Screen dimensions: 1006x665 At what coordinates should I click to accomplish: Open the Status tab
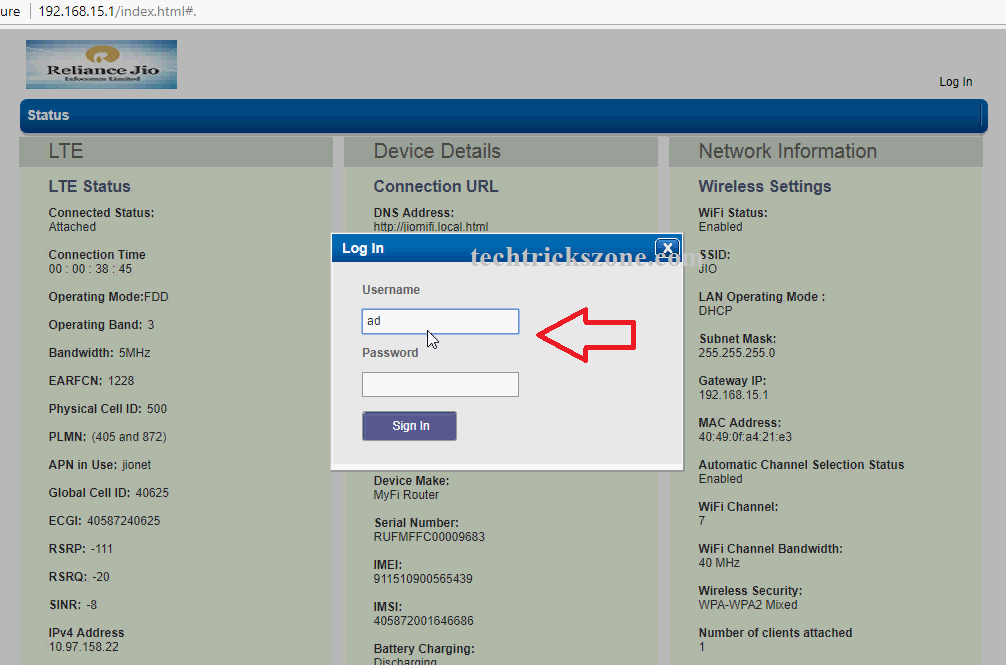point(48,116)
